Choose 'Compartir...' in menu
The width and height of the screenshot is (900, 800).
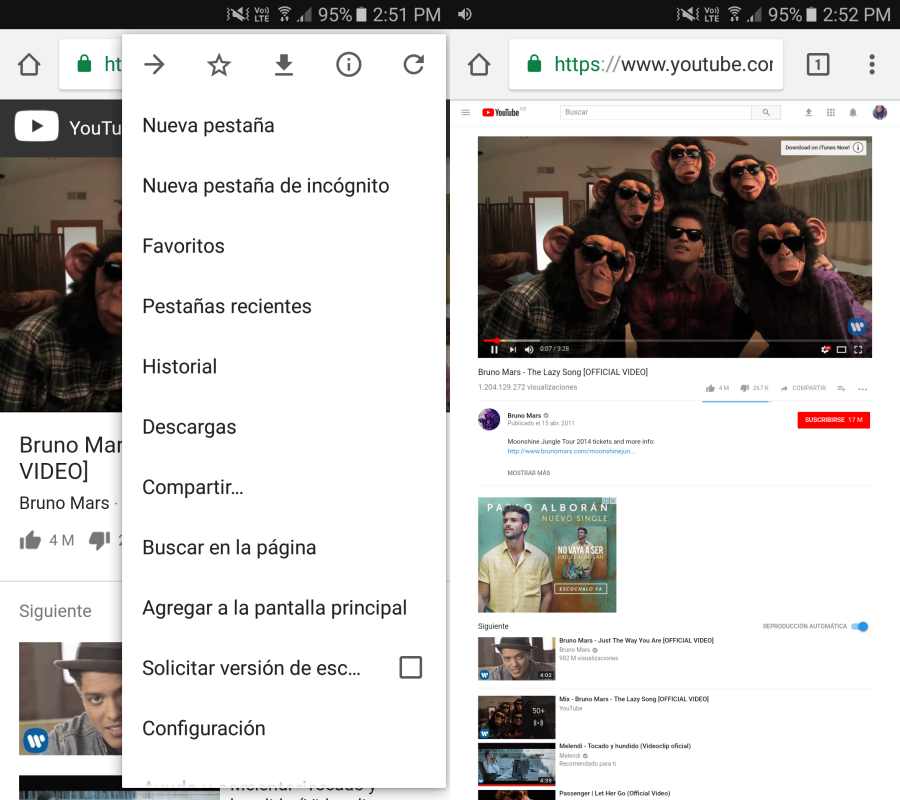click(x=284, y=487)
